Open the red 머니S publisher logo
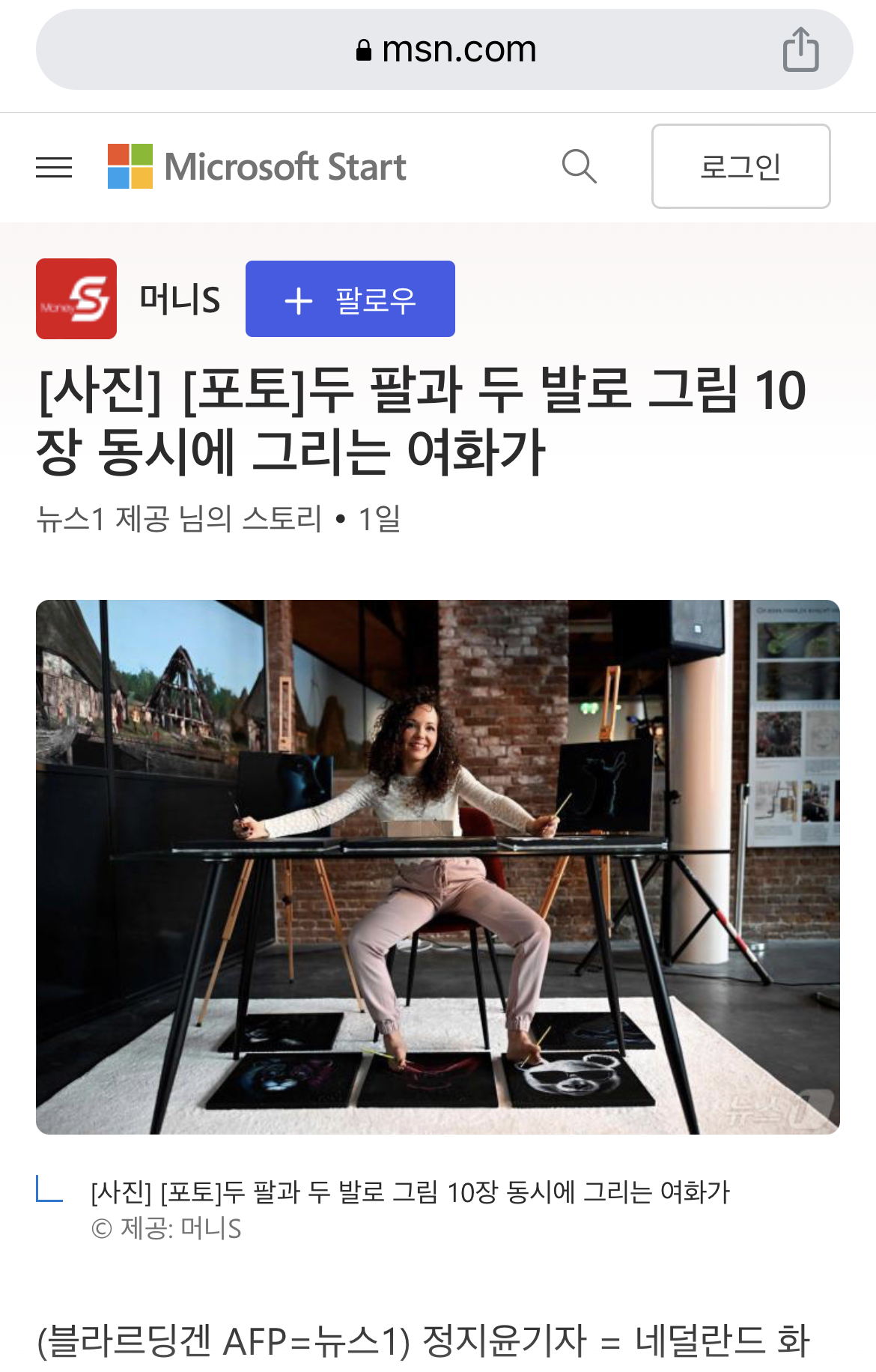 pos(76,299)
